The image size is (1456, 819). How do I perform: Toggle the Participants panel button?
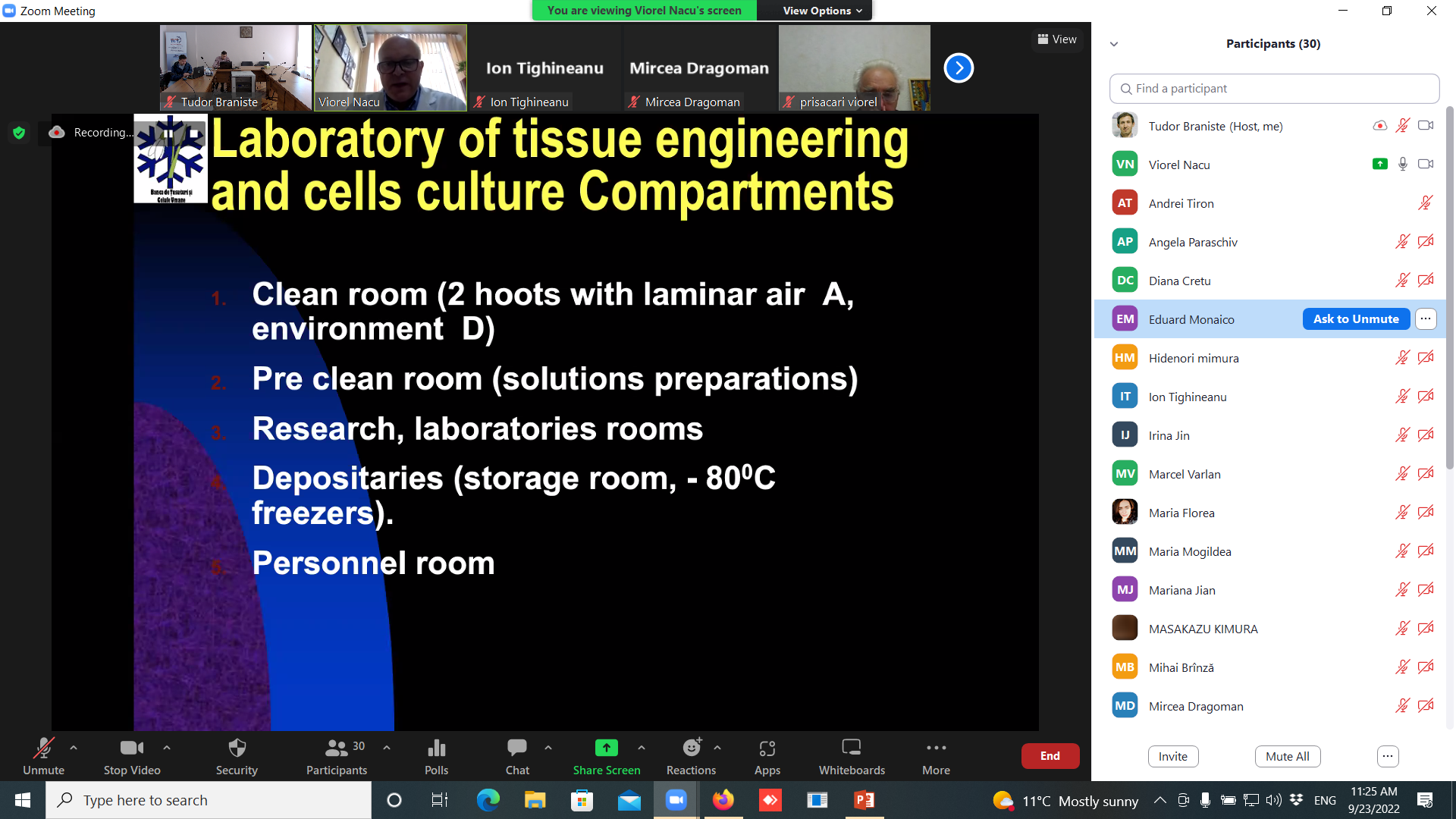[336, 756]
